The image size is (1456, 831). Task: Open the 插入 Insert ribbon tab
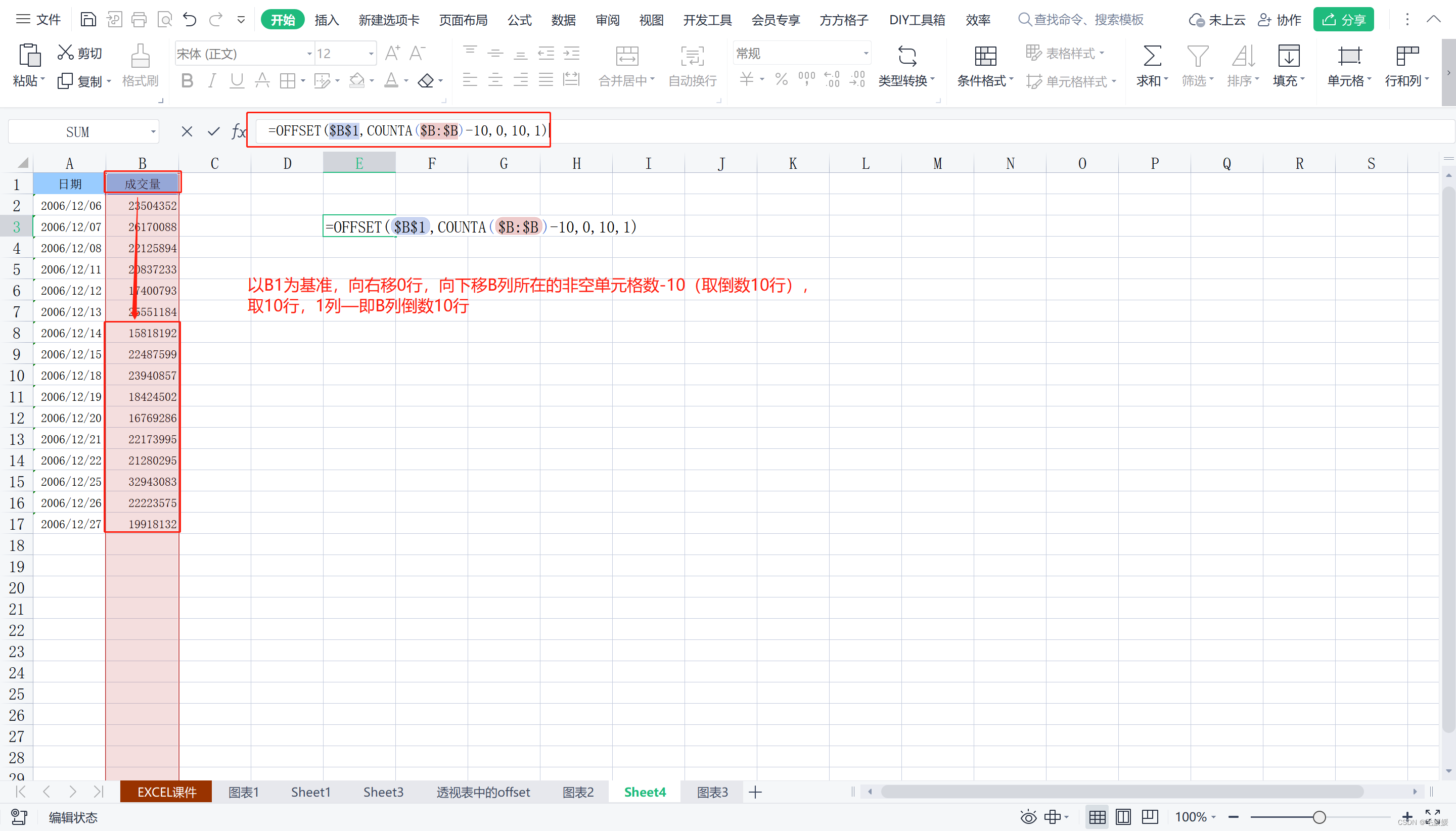point(327,20)
